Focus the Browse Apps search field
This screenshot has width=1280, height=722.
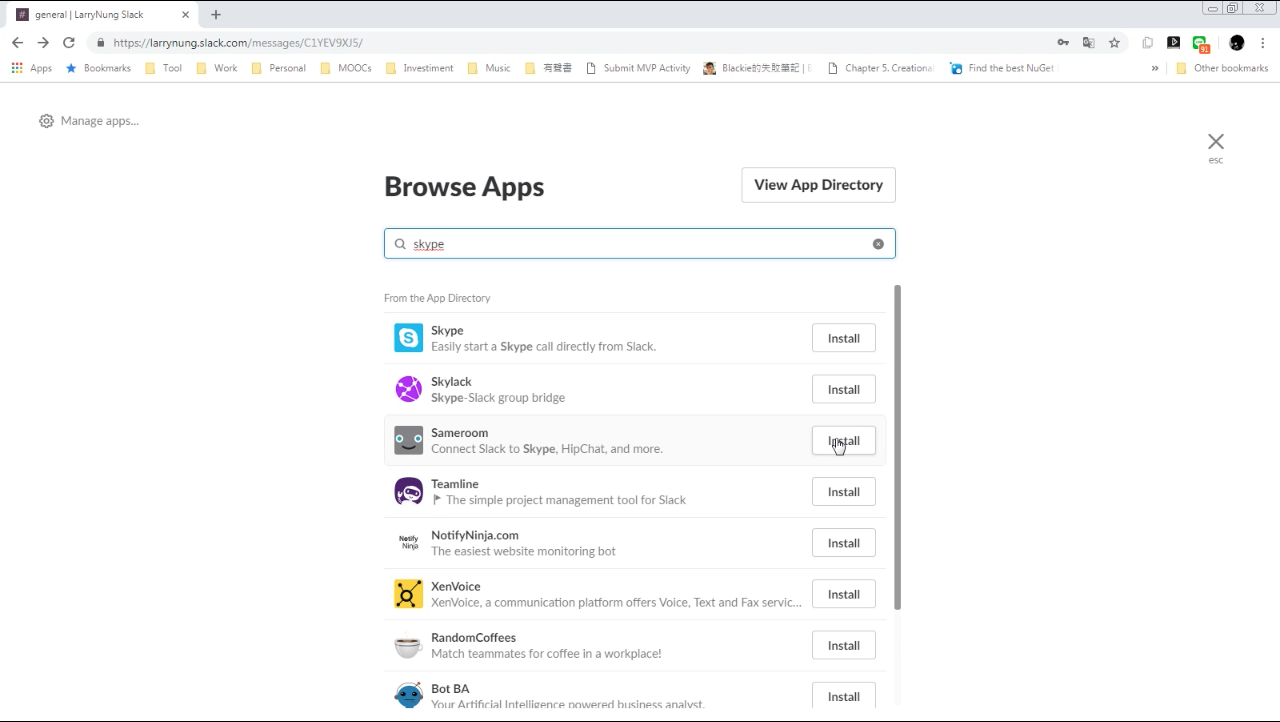coord(639,244)
